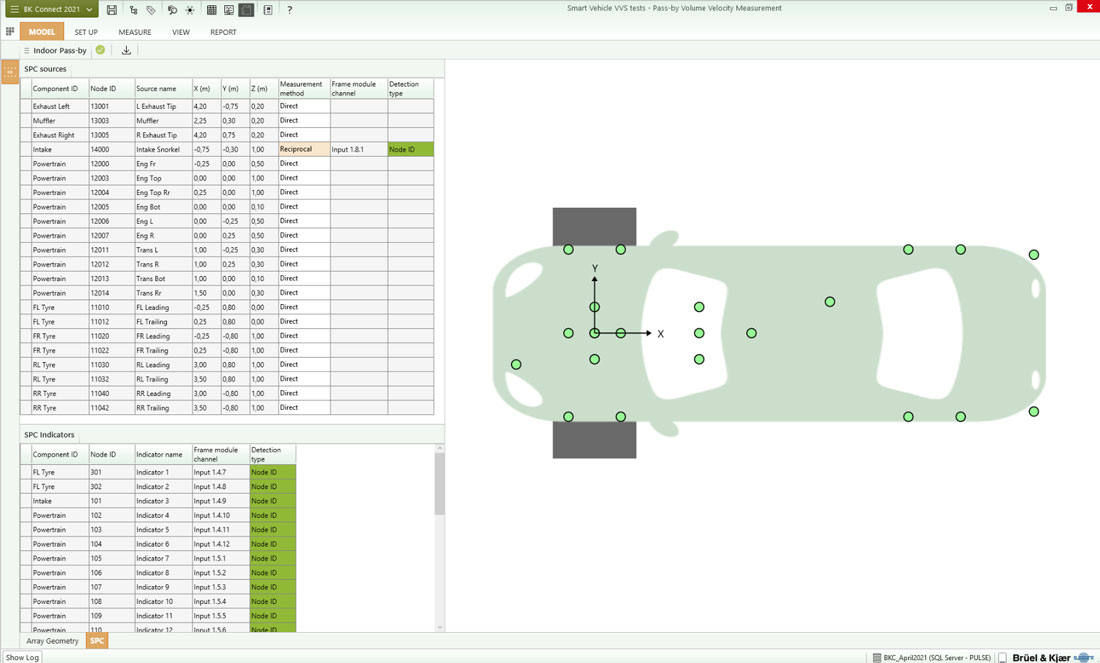This screenshot has width=1100, height=663.
Task: Click the tag icon in top toolbar
Action: click(151, 9)
